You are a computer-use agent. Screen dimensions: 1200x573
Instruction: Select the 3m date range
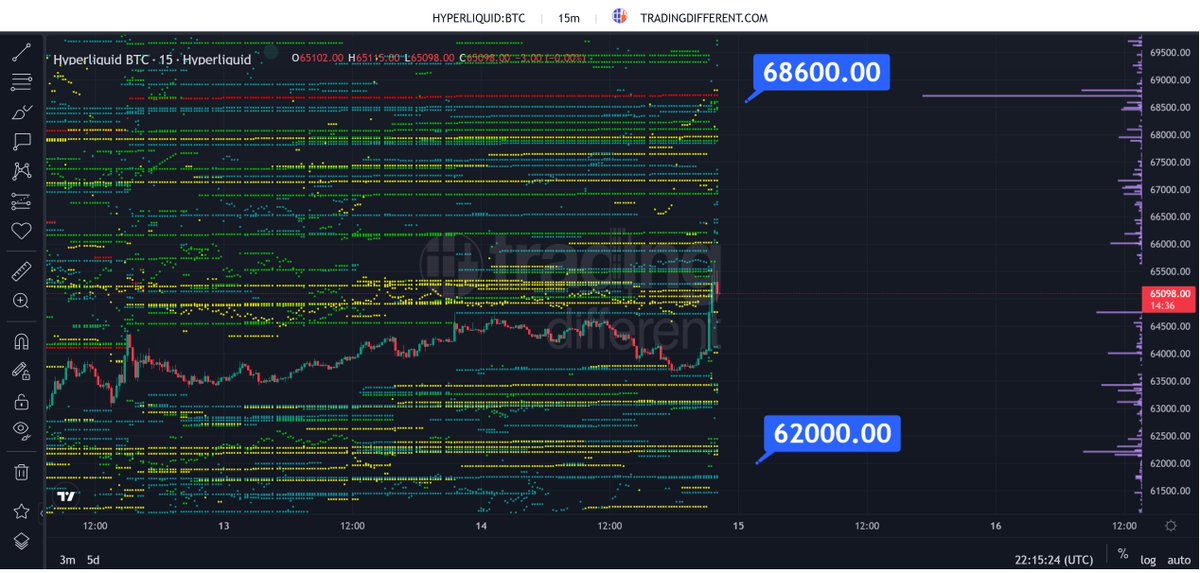[x=67, y=560]
